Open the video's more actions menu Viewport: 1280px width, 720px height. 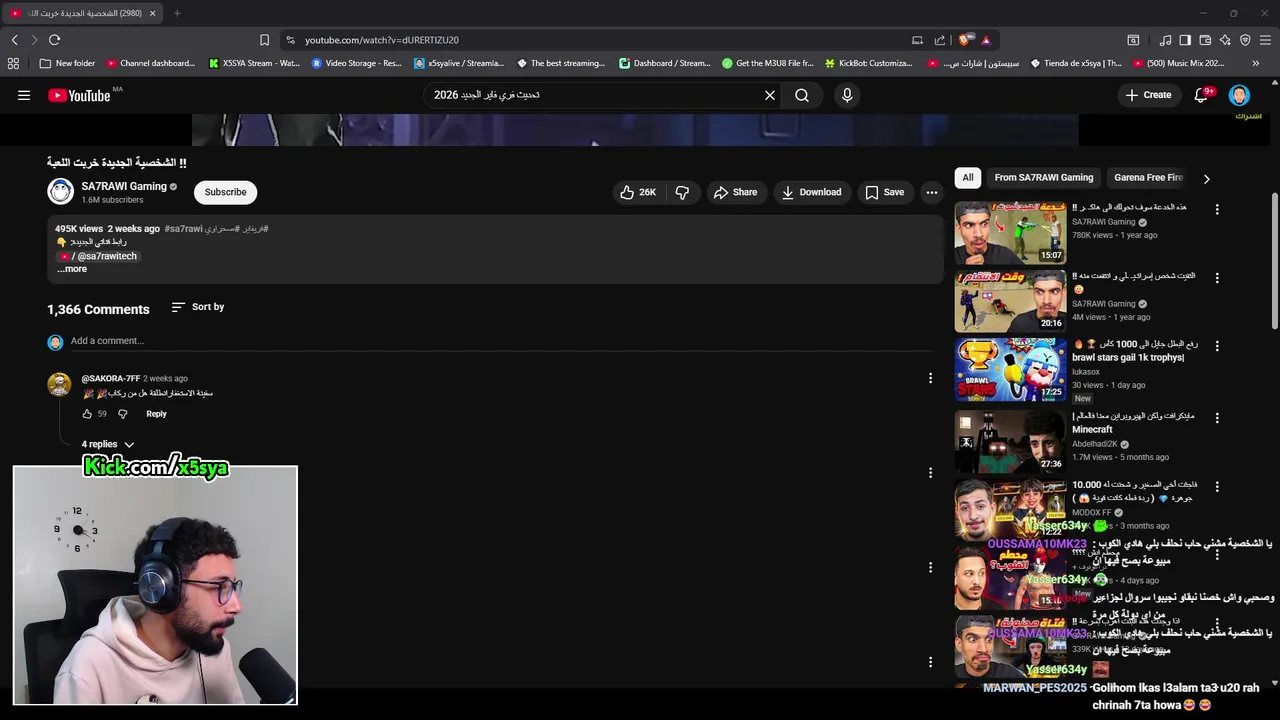click(x=932, y=192)
